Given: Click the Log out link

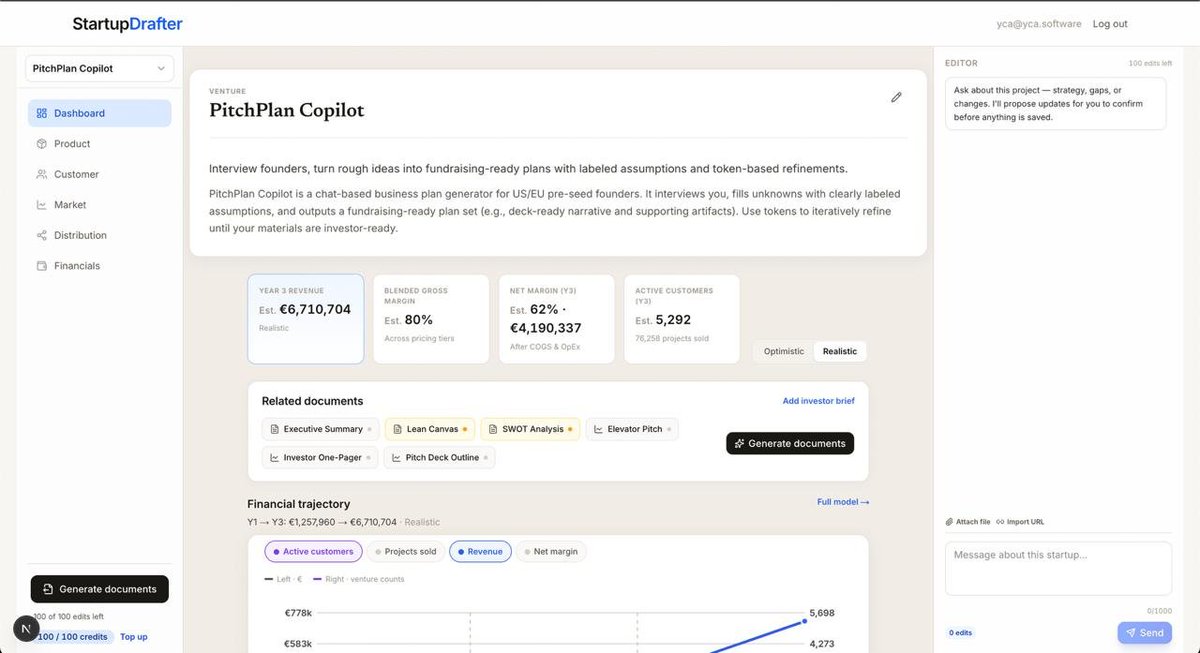Looking at the screenshot, I should pos(1110,24).
